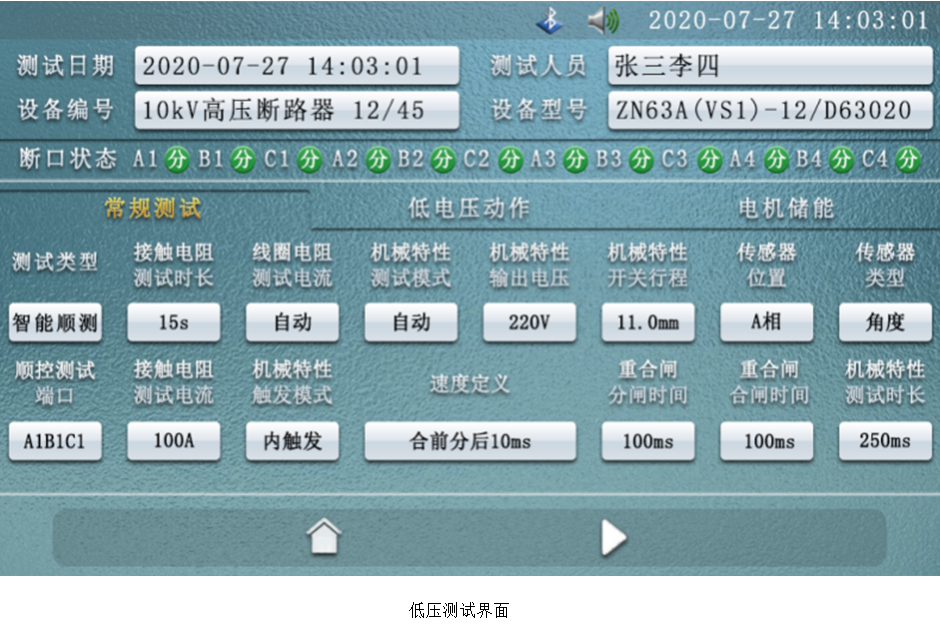This screenshot has width=940, height=625.
Task: Toggle the 内触发 trigger mode button
Action: pos(292,441)
